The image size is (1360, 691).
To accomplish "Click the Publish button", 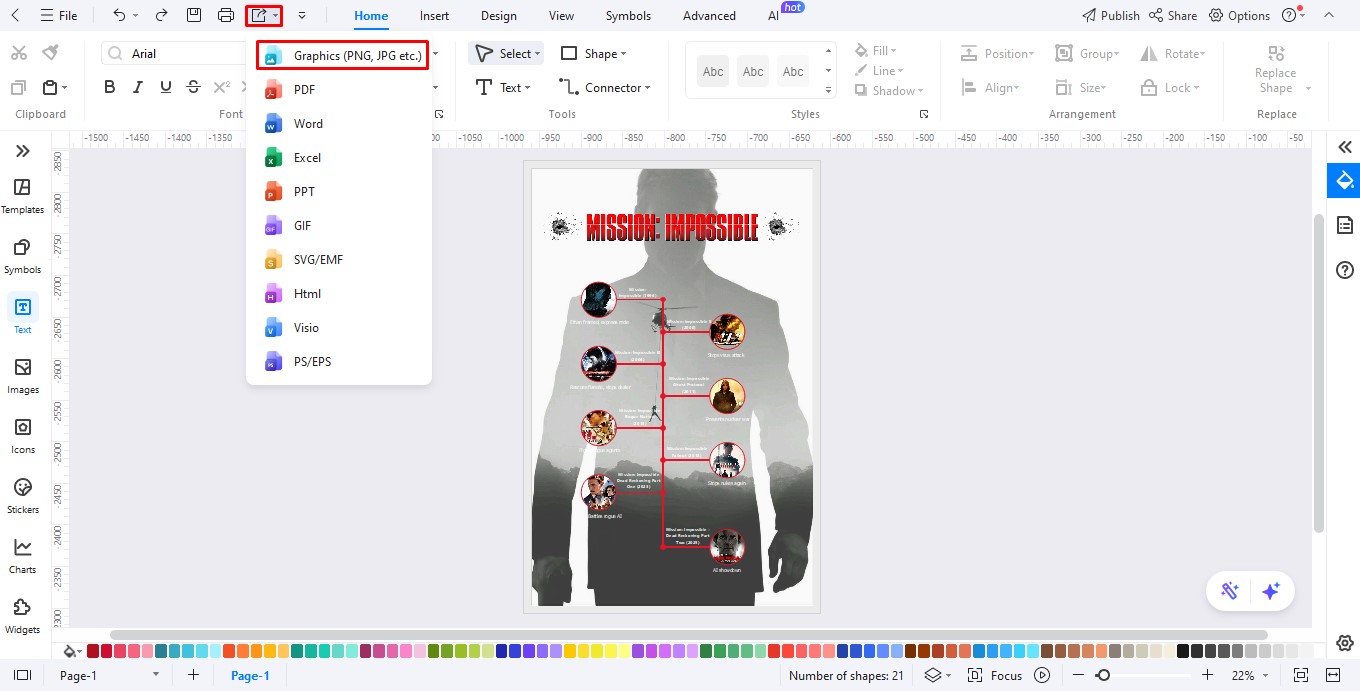I will pyautogui.click(x=1110, y=16).
